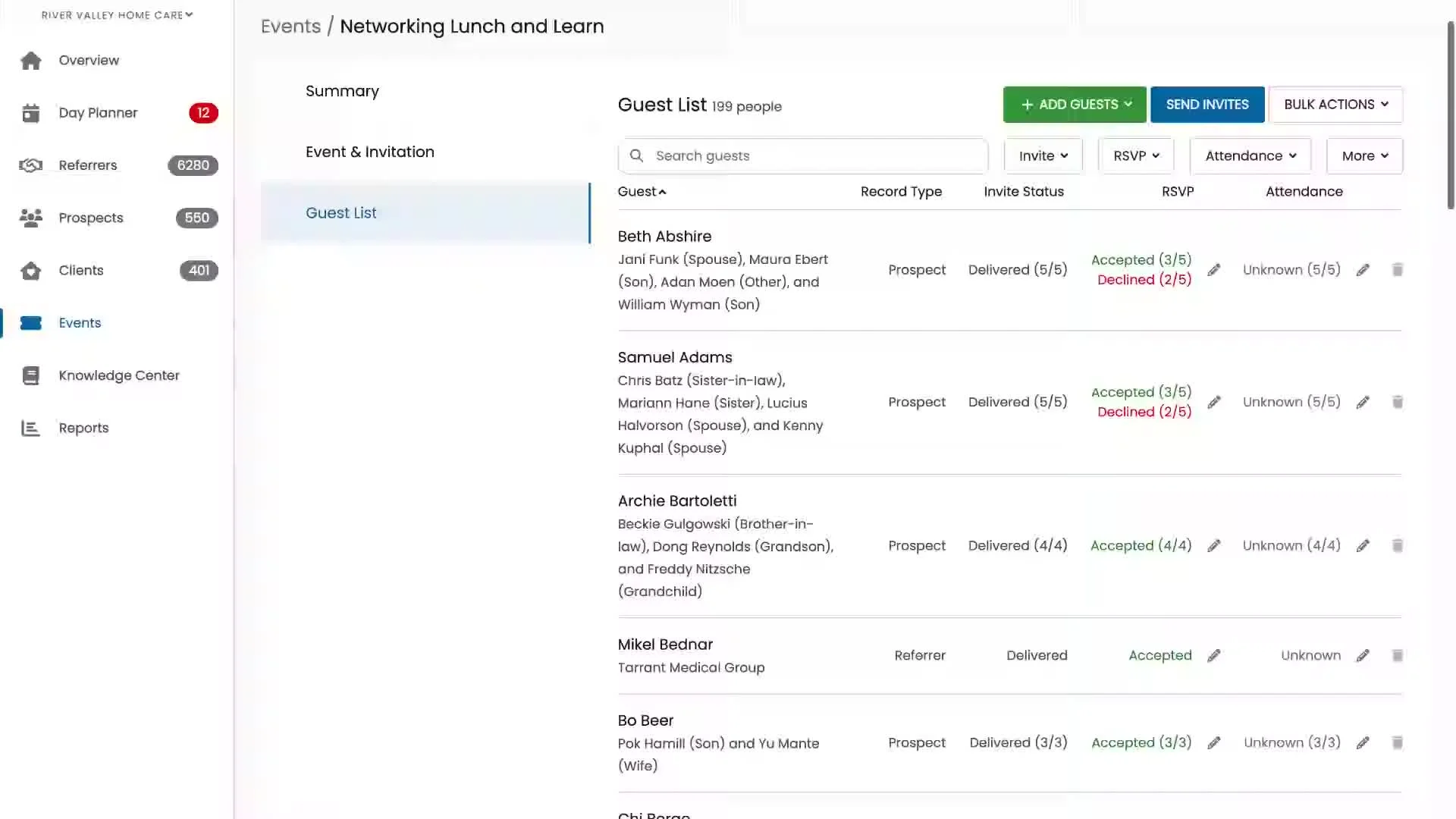Click Clients house icon in sidebar
The width and height of the screenshot is (1456, 819).
pos(31,271)
